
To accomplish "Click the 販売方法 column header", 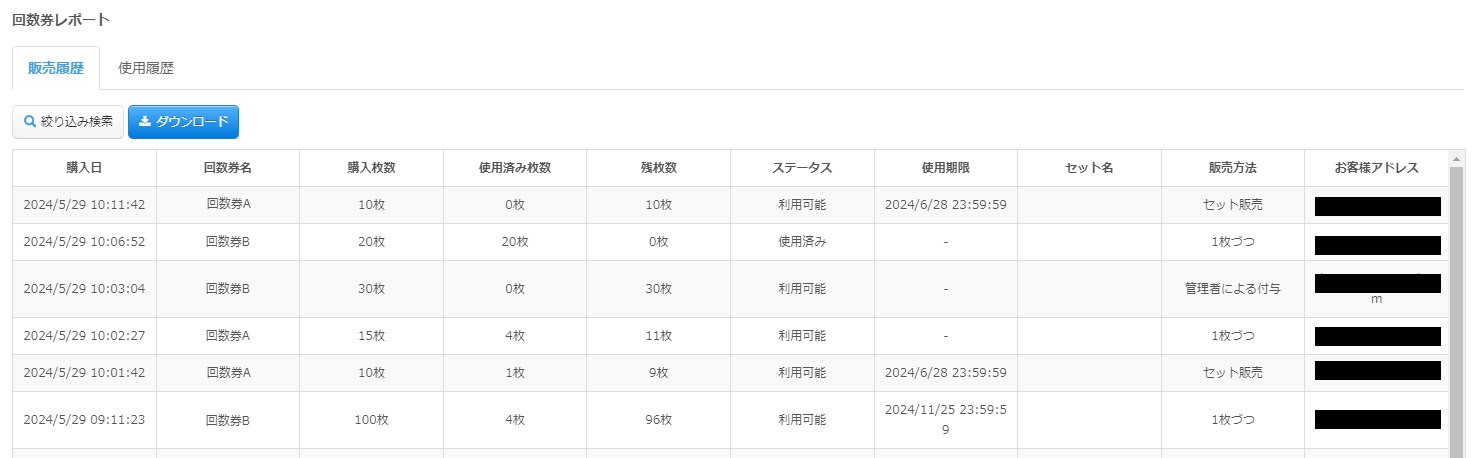I will [1233, 168].
